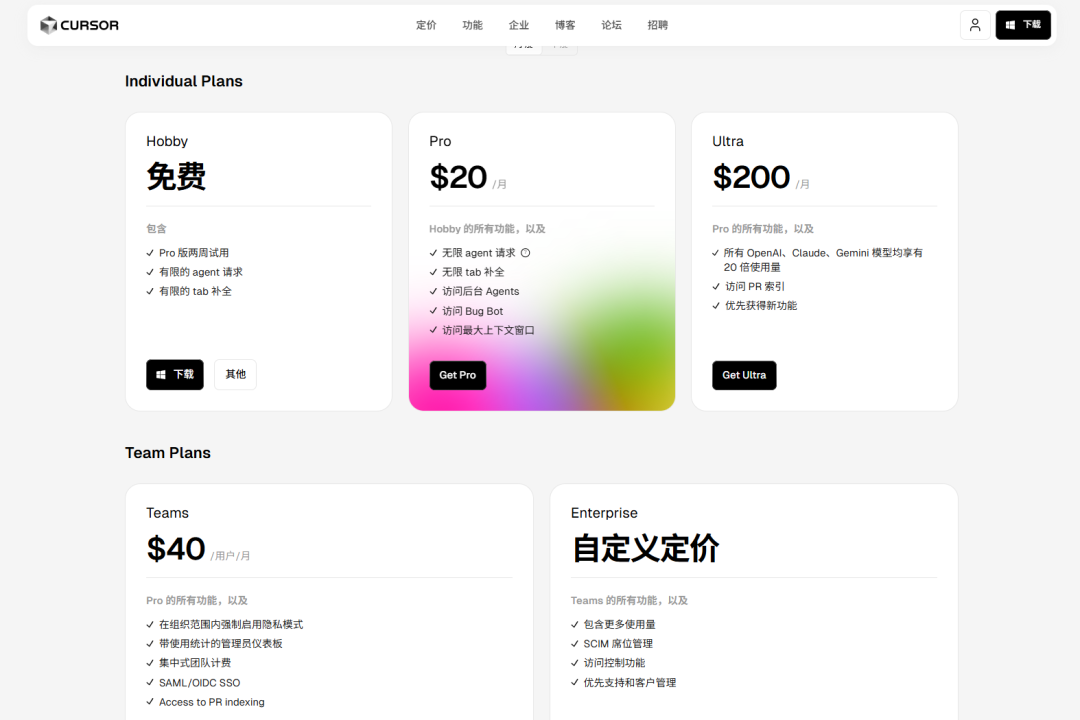Open the 博客 blog menu item
This screenshot has height=720, width=1080.
565,25
